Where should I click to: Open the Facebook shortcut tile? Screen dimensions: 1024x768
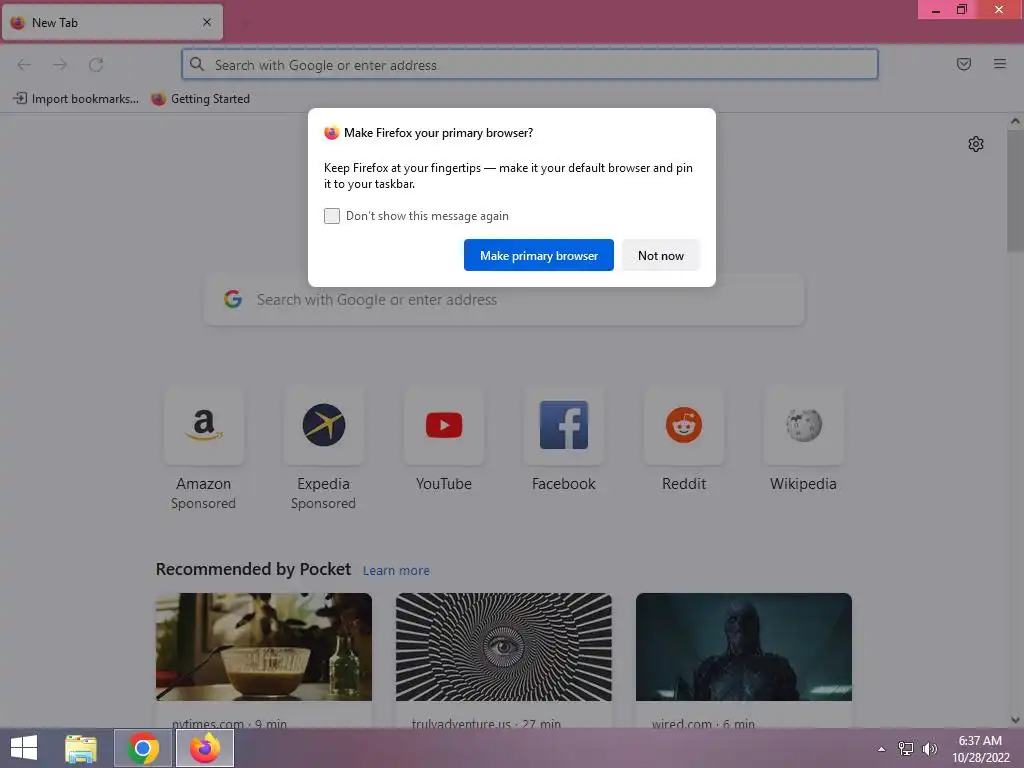564,425
